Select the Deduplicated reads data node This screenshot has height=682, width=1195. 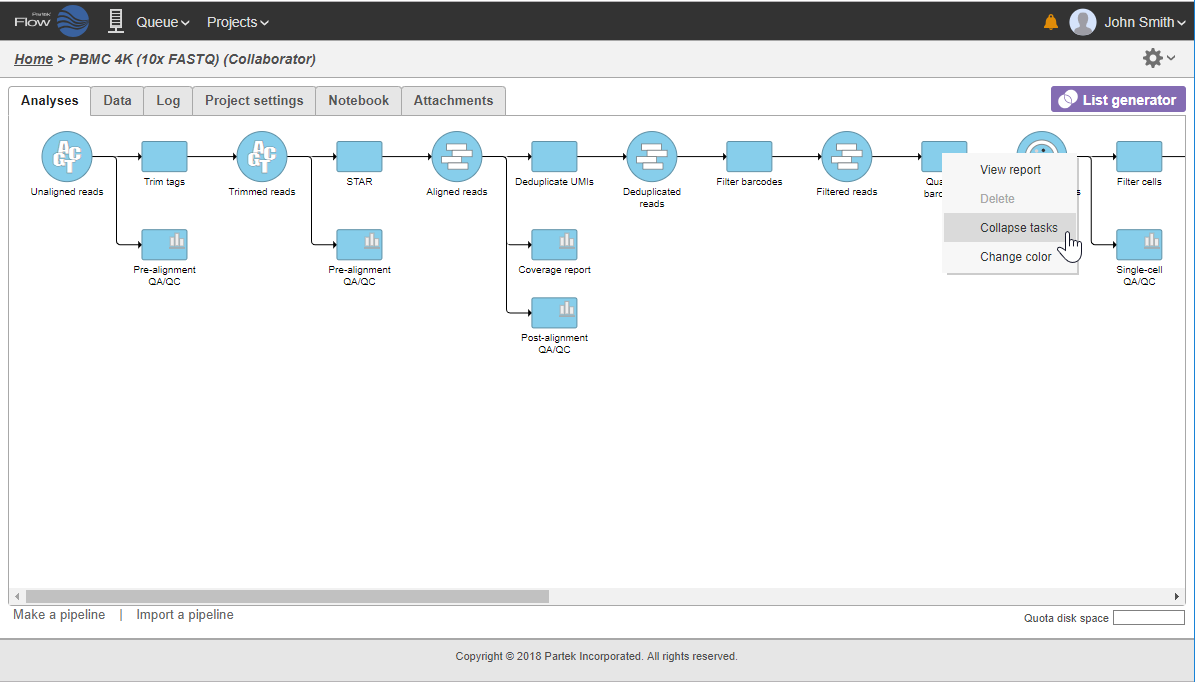pyautogui.click(x=652, y=157)
